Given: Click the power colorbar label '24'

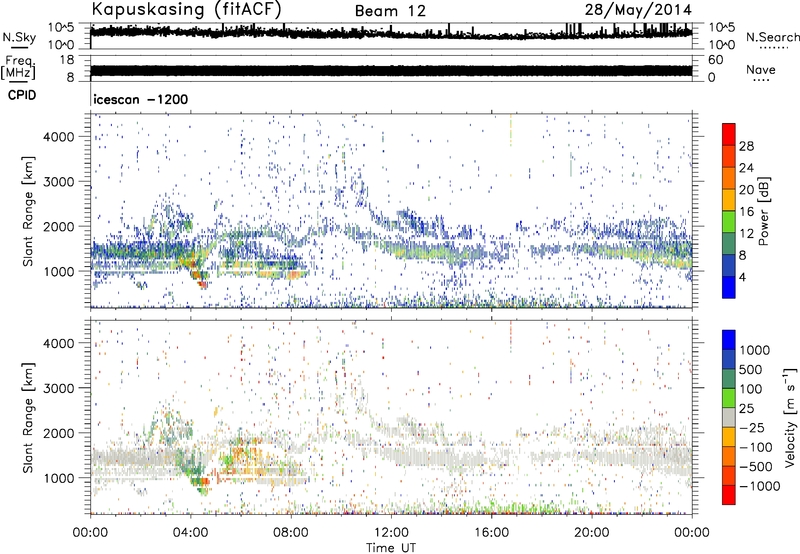Looking at the screenshot, I should pos(746,168).
